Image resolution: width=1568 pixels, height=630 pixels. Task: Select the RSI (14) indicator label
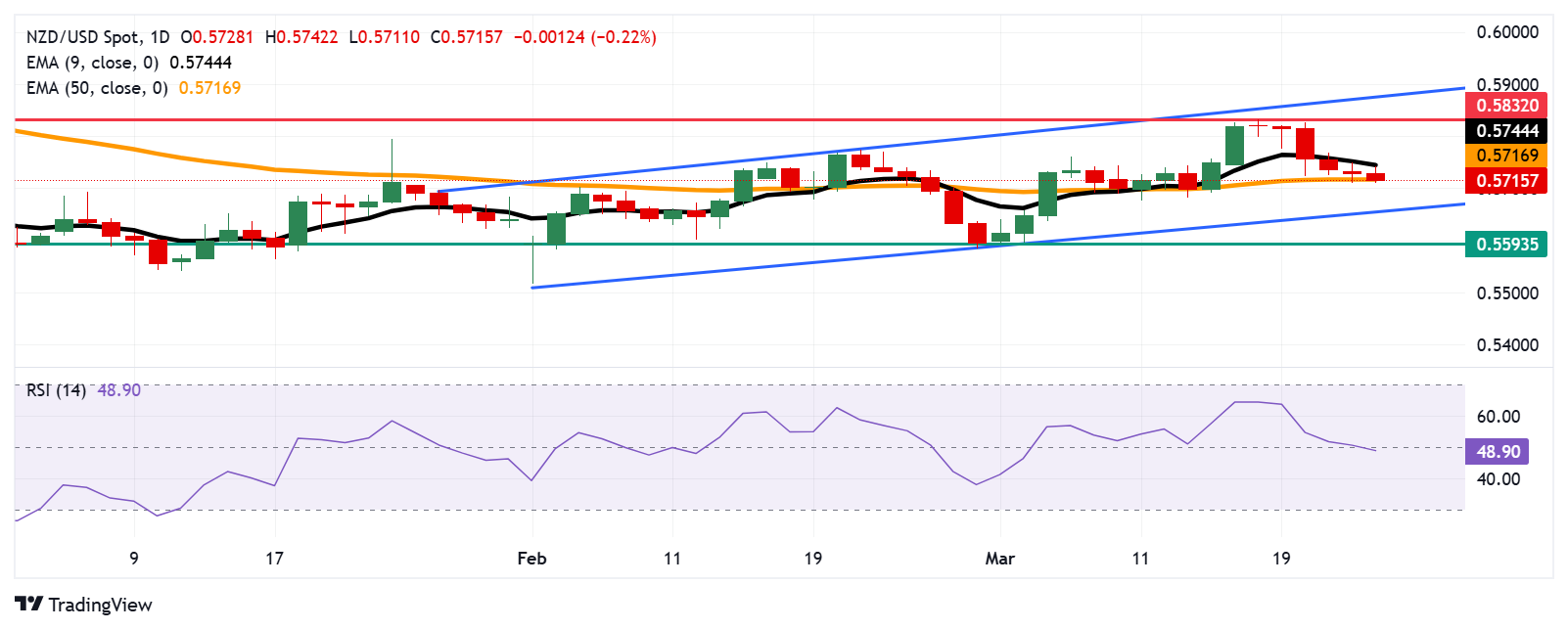click(56, 390)
